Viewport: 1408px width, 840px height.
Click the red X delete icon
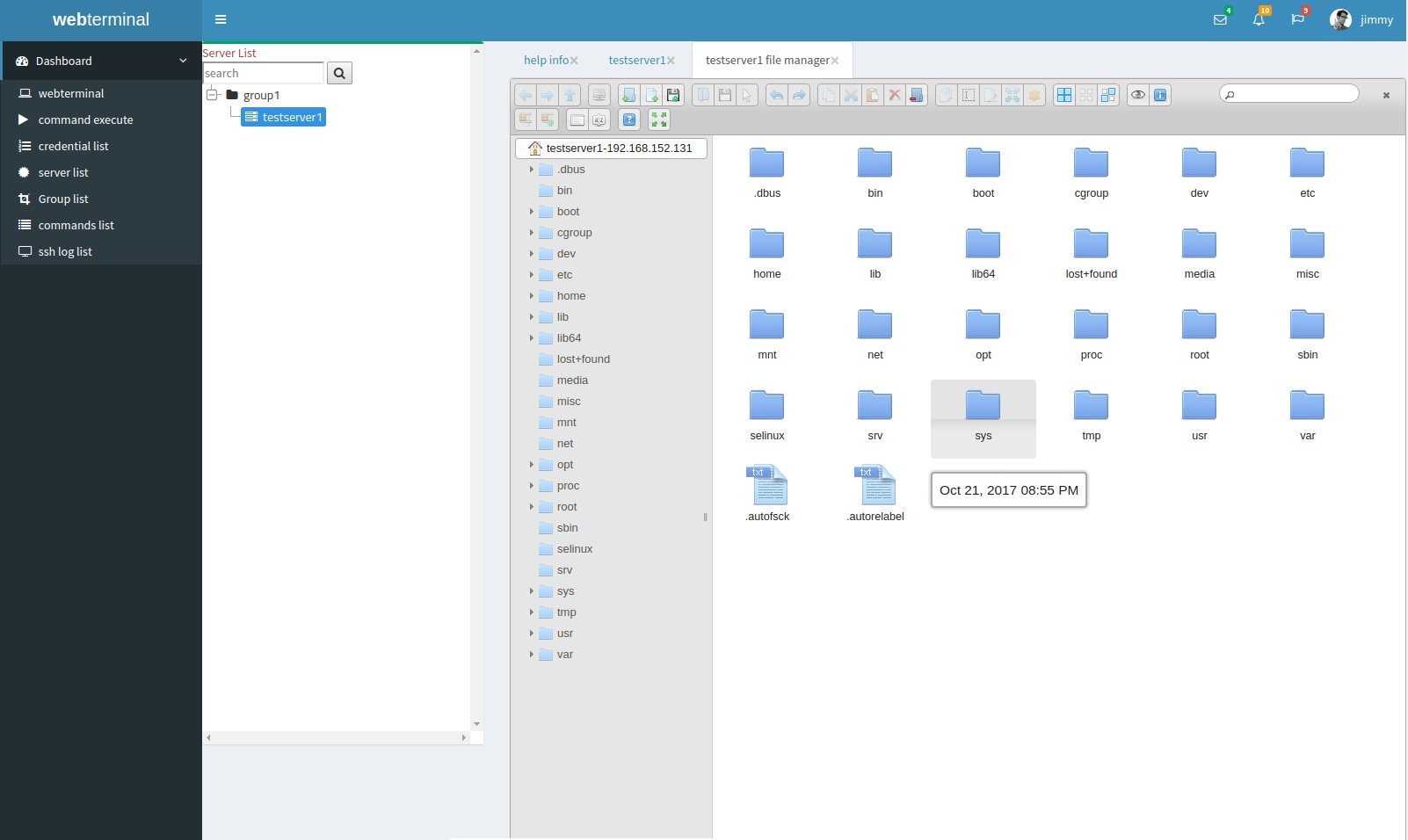(x=895, y=95)
